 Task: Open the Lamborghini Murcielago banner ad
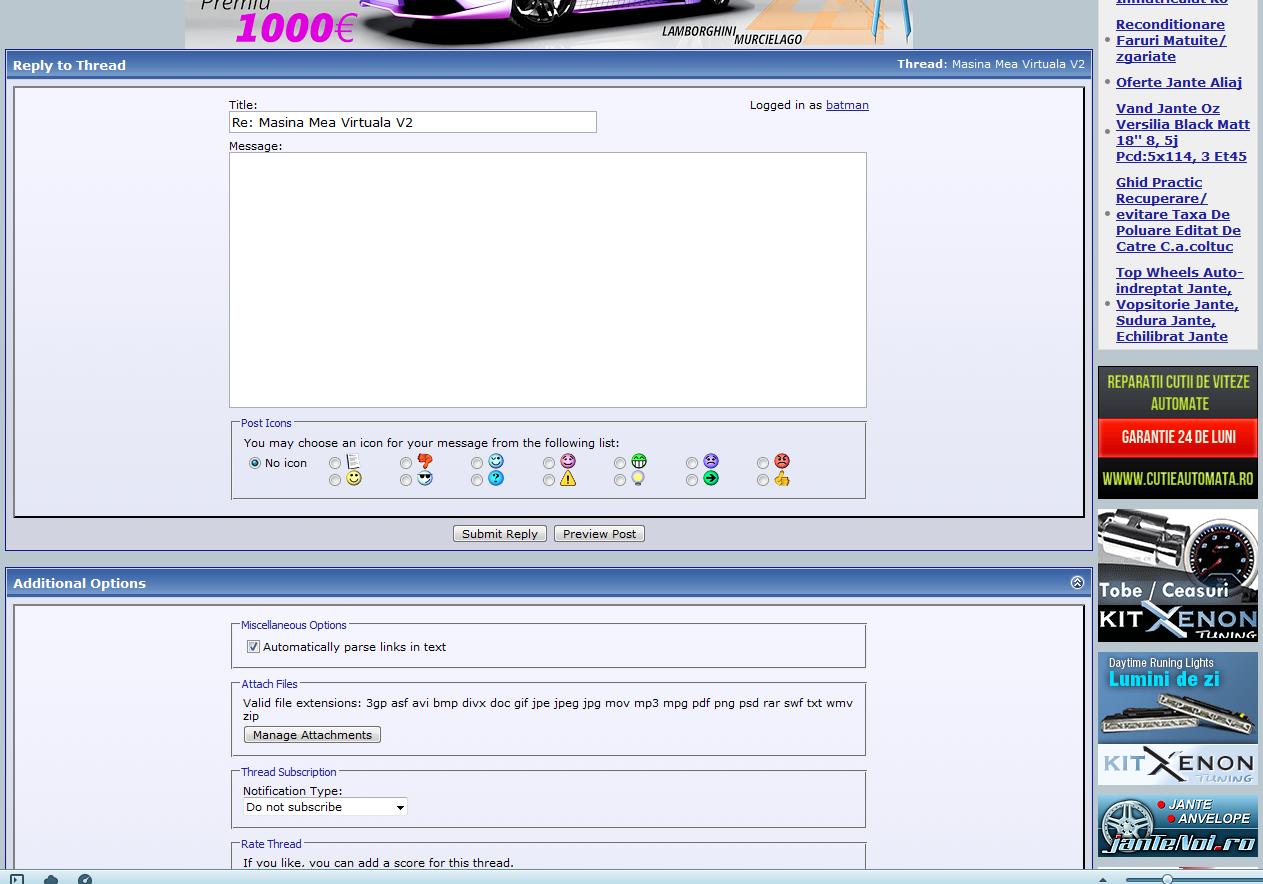tap(549, 24)
